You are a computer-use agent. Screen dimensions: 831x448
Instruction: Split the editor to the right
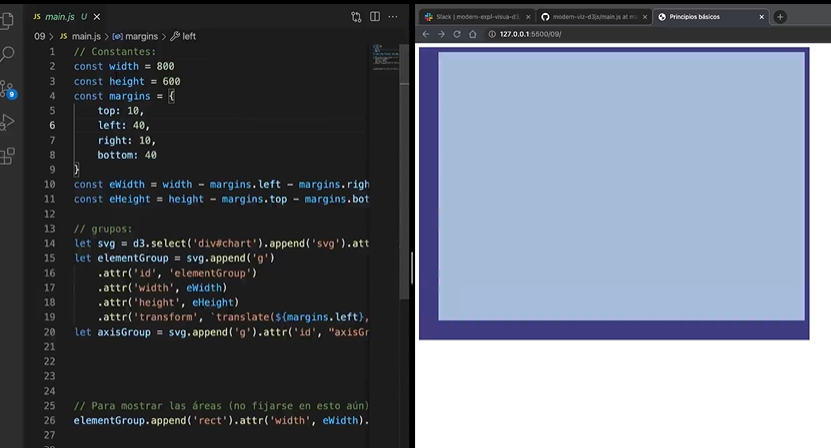pyautogui.click(x=375, y=17)
